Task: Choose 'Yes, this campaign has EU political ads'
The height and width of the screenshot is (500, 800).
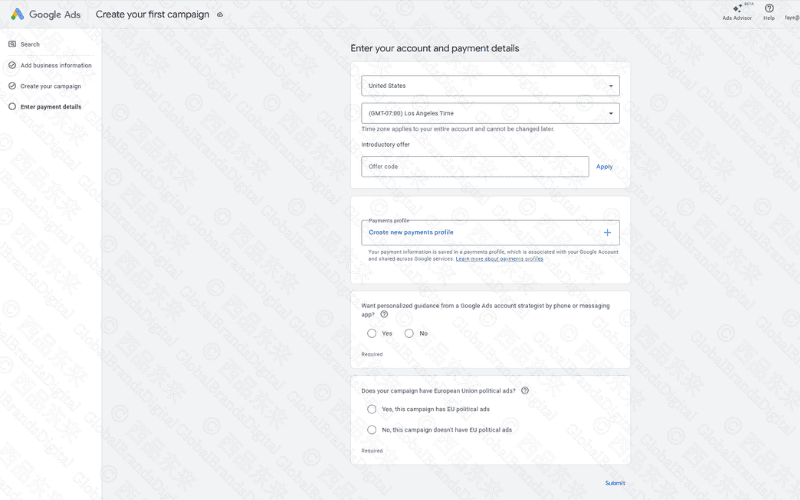Action: 372,409
